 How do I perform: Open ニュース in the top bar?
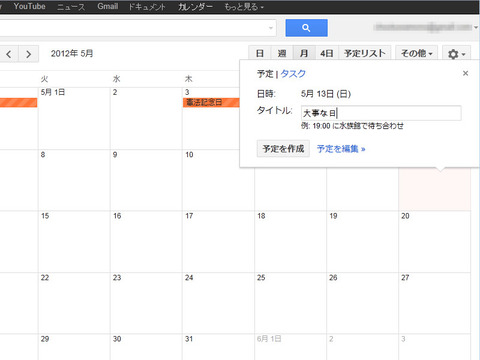point(71,7)
